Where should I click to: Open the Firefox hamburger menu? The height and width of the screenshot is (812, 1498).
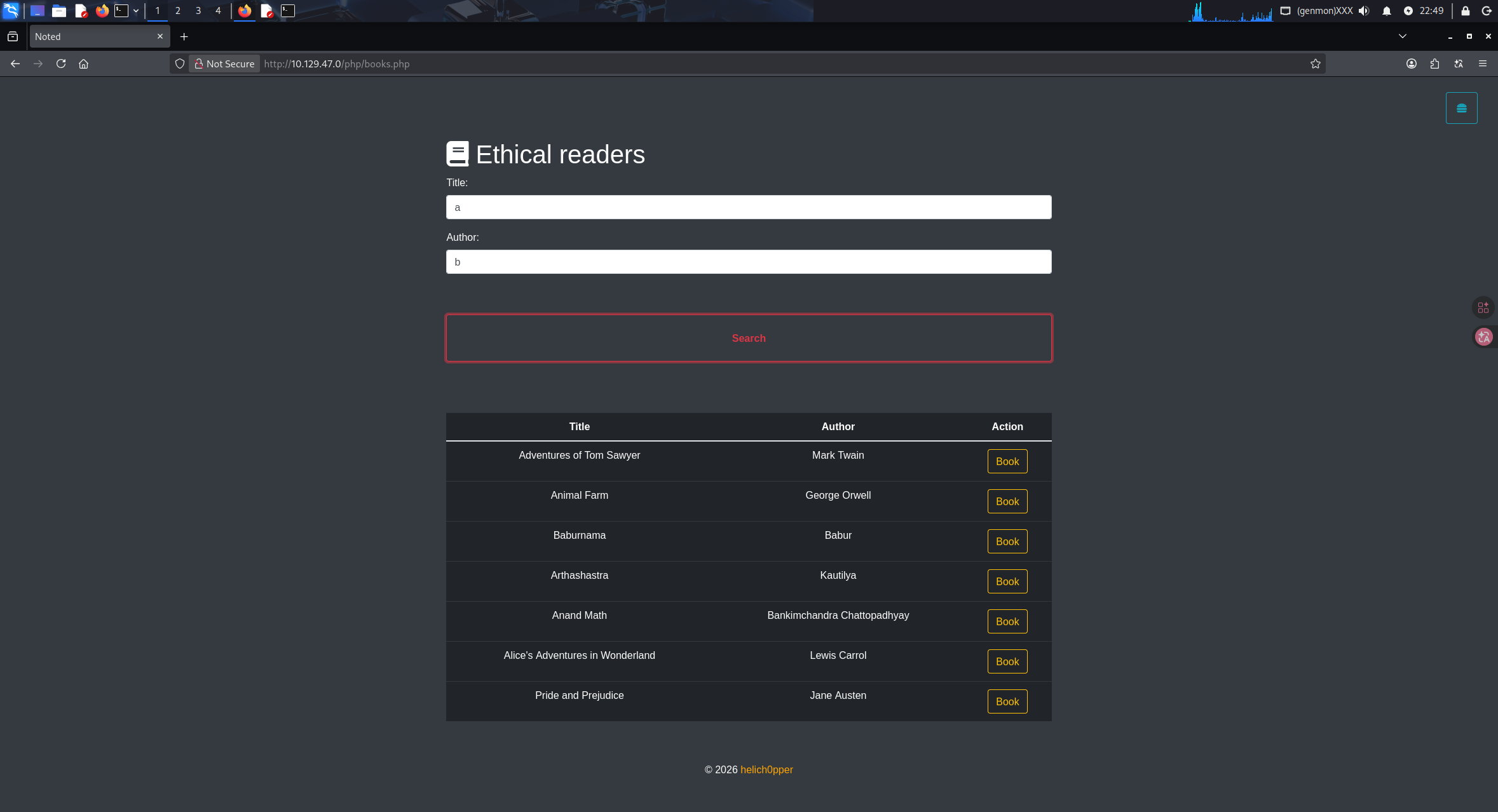[1483, 64]
